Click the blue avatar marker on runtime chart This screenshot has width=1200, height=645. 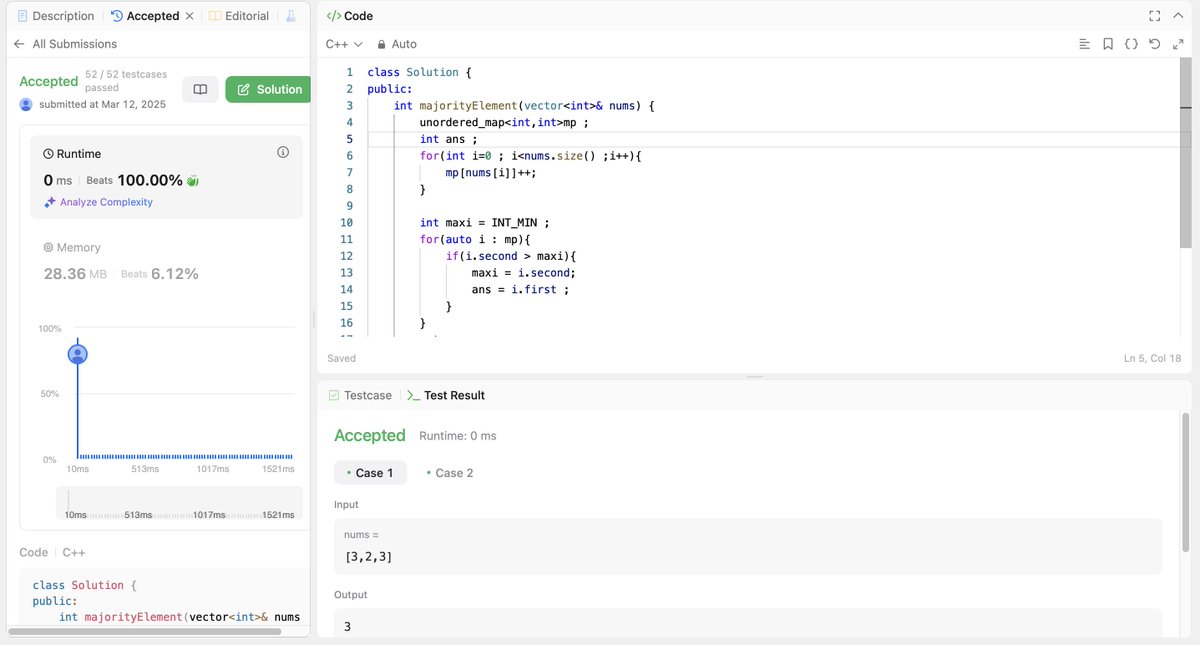78,353
